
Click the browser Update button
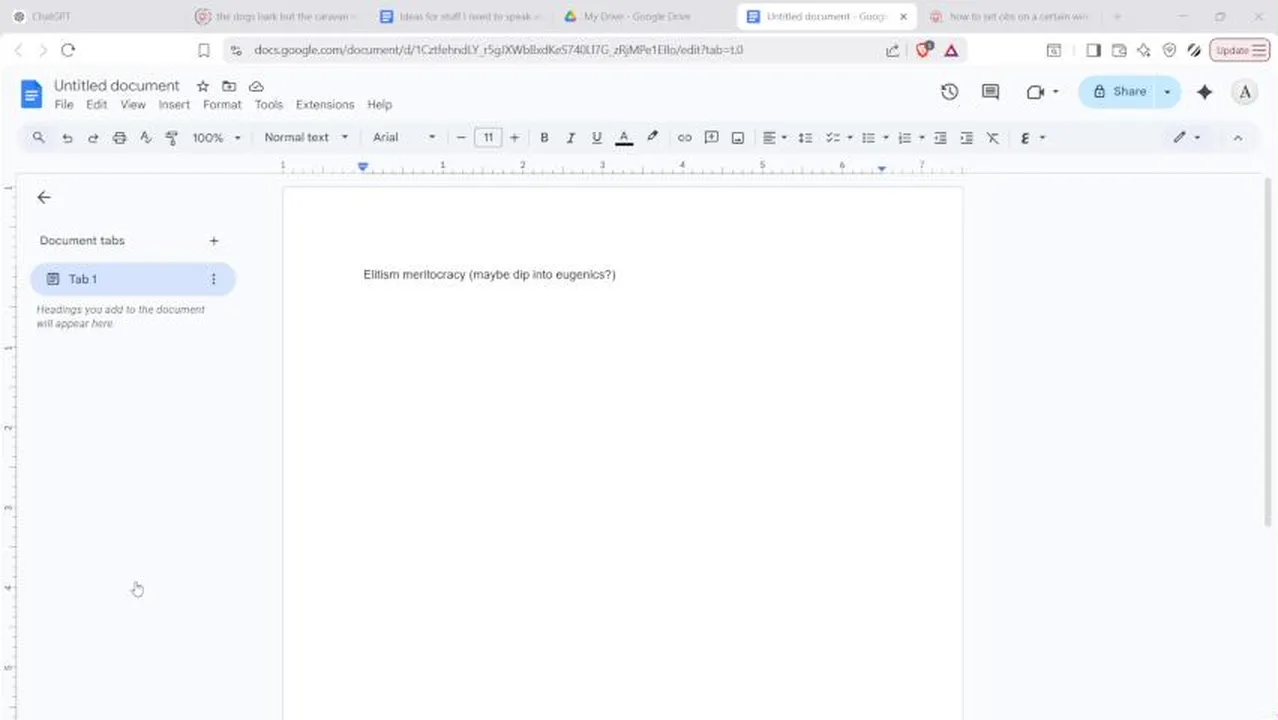pyautogui.click(x=1239, y=50)
